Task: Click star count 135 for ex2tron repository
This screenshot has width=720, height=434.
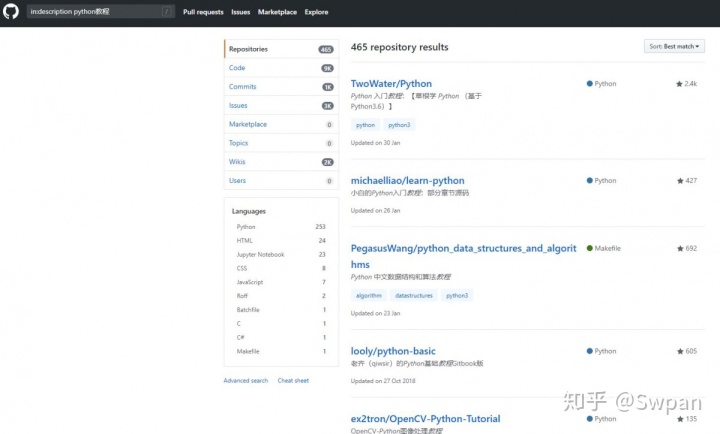Action: point(687,419)
